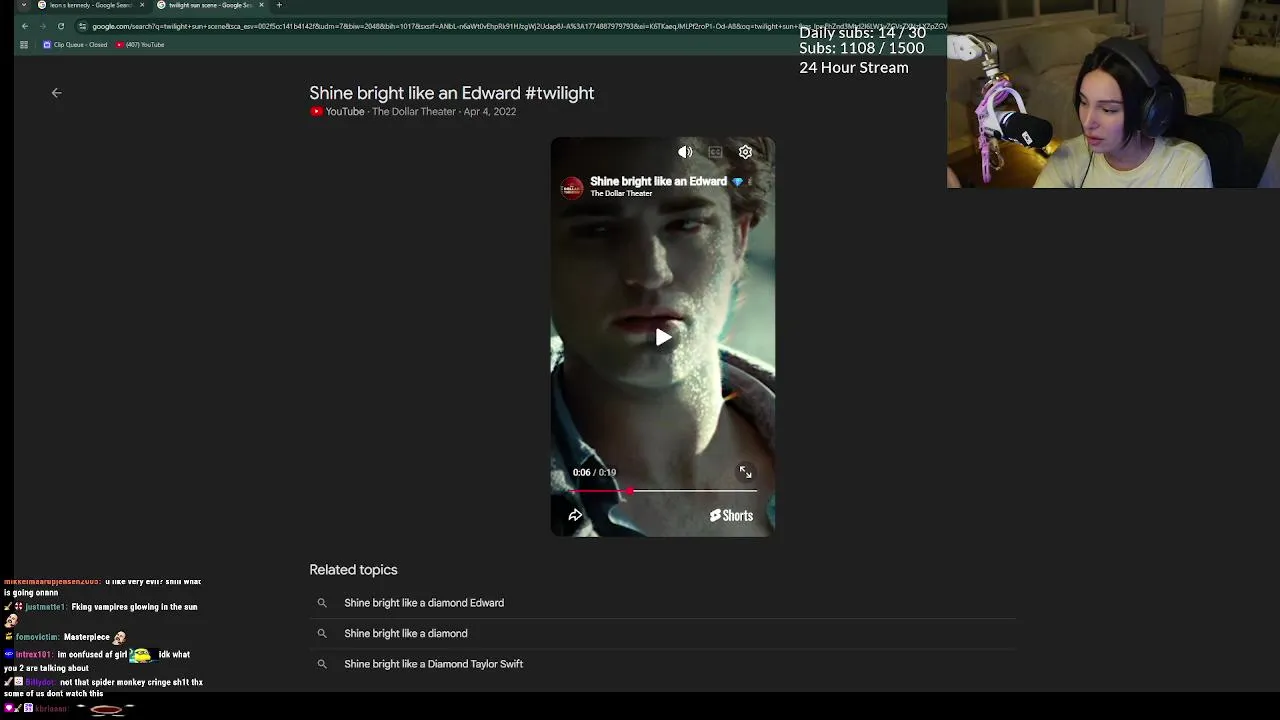1280x720 pixels.
Task: Close the 'twilight sun scene' tab
Action: click(261, 5)
